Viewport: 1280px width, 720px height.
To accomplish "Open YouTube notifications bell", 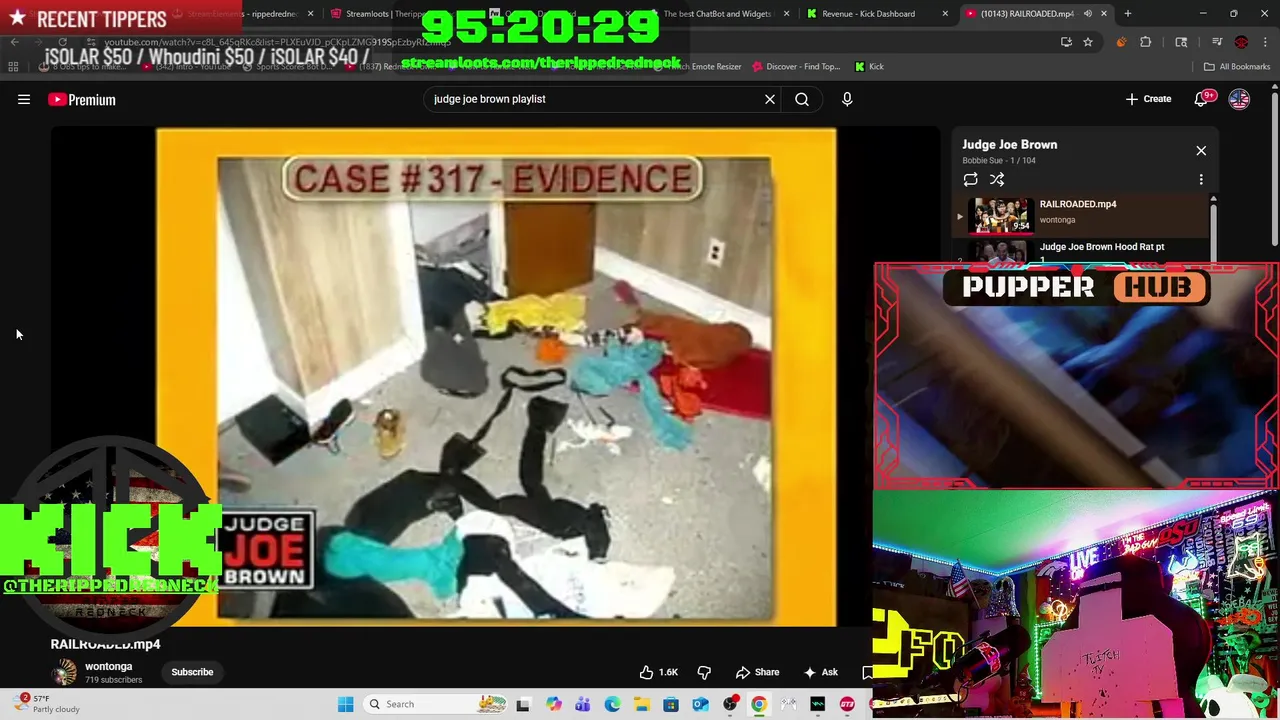I will click(x=1203, y=99).
